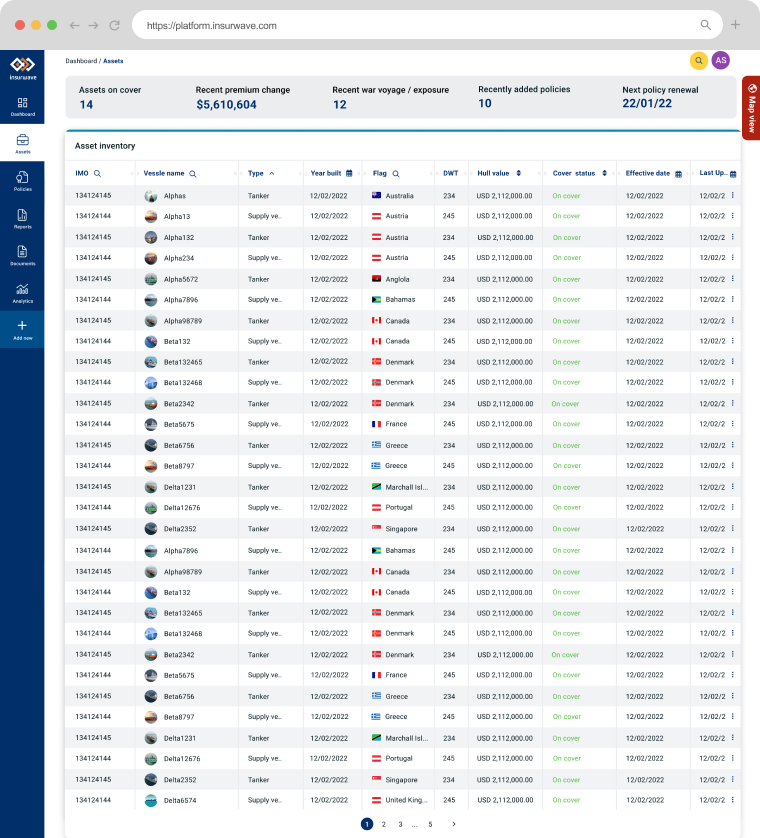Open Dashboard from the left sidebar
The width and height of the screenshot is (760, 838).
click(22, 106)
